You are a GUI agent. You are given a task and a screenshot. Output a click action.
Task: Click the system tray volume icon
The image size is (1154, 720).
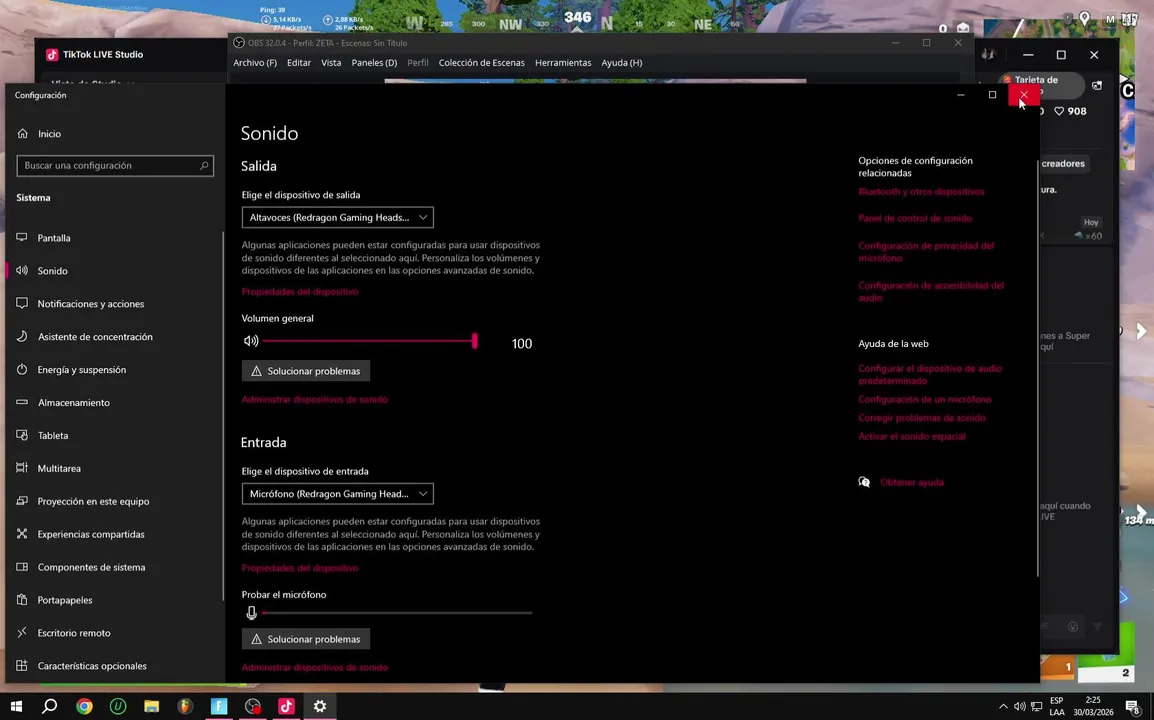tap(1019, 706)
